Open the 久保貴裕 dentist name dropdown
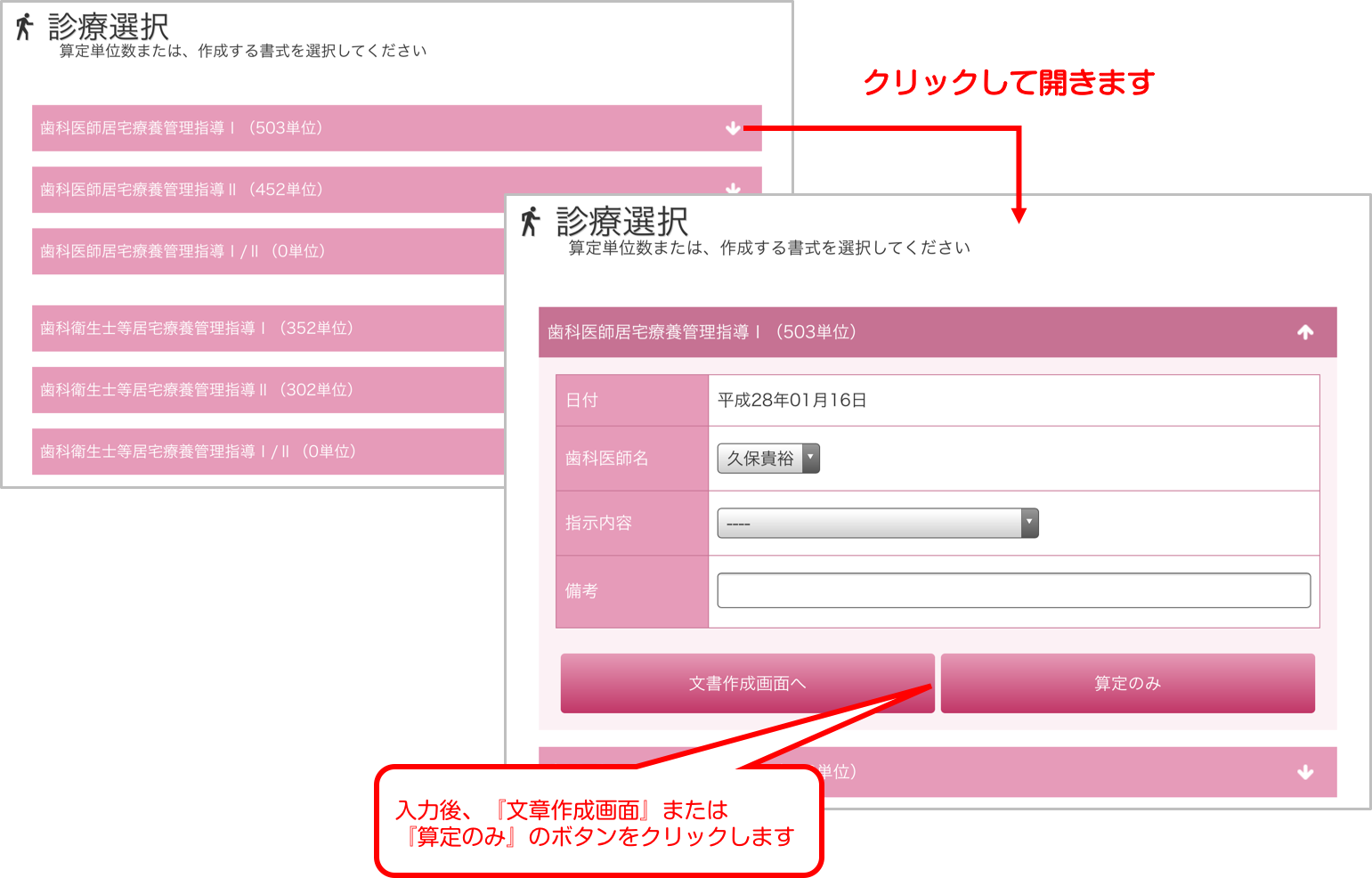The width and height of the screenshot is (1372, 878). pos(767,459)
